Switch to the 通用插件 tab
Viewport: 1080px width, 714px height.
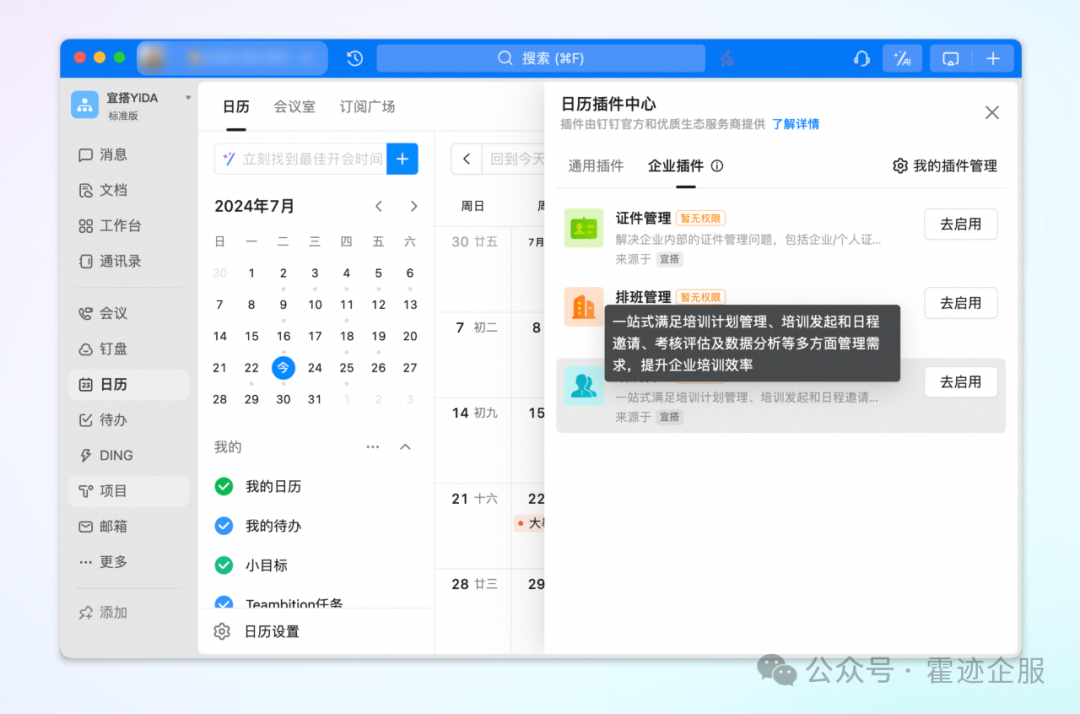[596, 166]
